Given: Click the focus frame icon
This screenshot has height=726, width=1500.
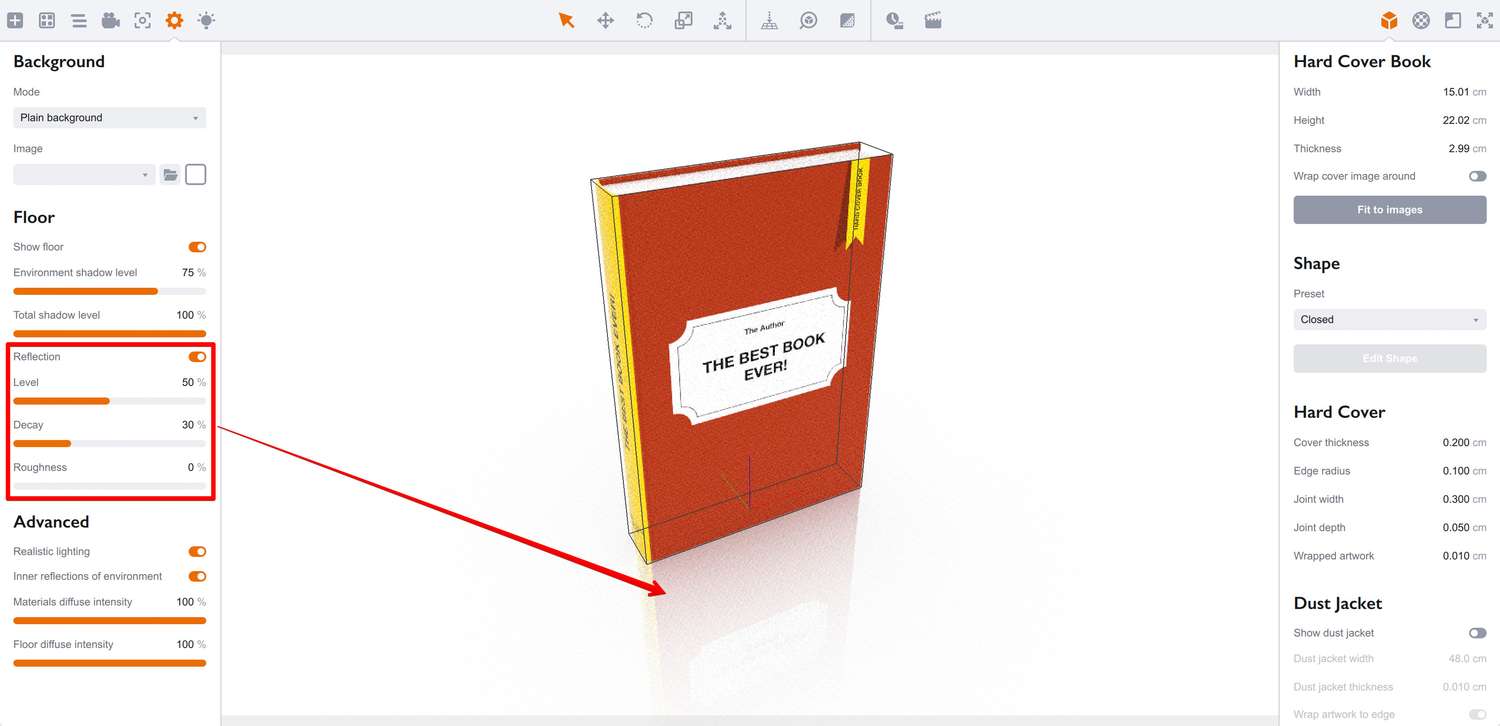Looking at the screenshot, I should (x=143, y=20).
